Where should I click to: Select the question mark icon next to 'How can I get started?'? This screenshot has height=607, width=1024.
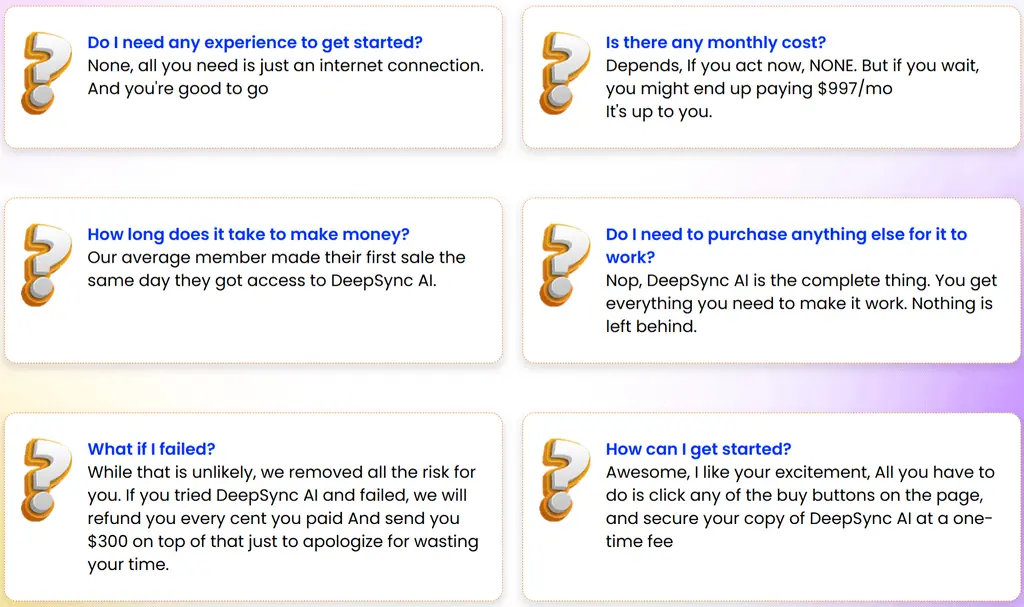click(x=564, y=480)
